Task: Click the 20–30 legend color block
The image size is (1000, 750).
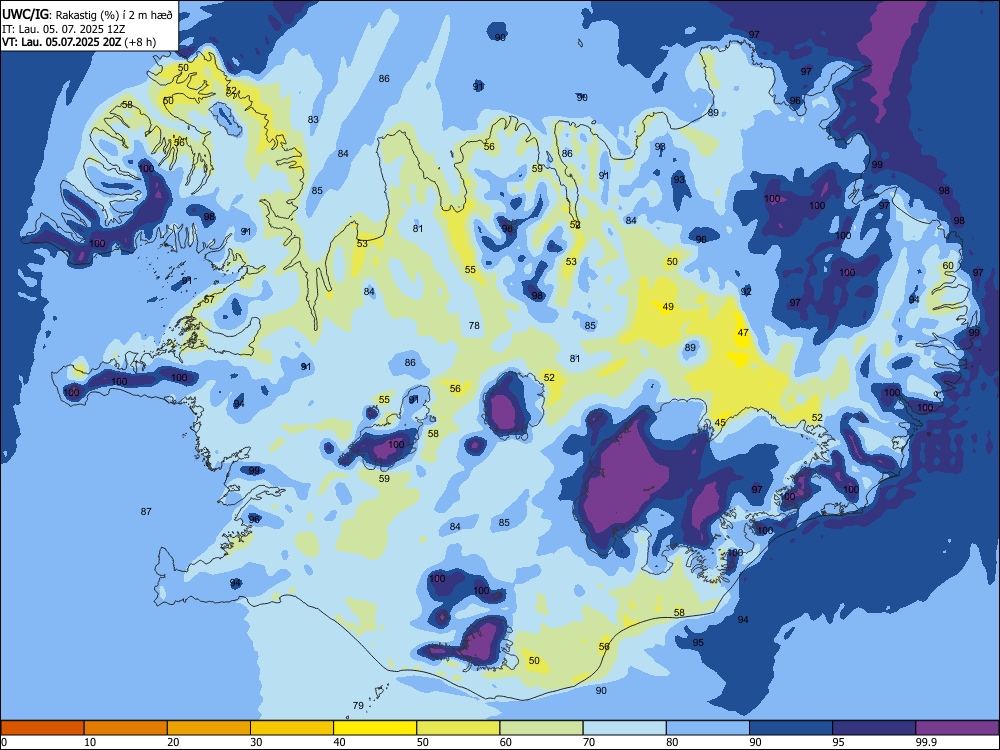Action: point(209,728)
